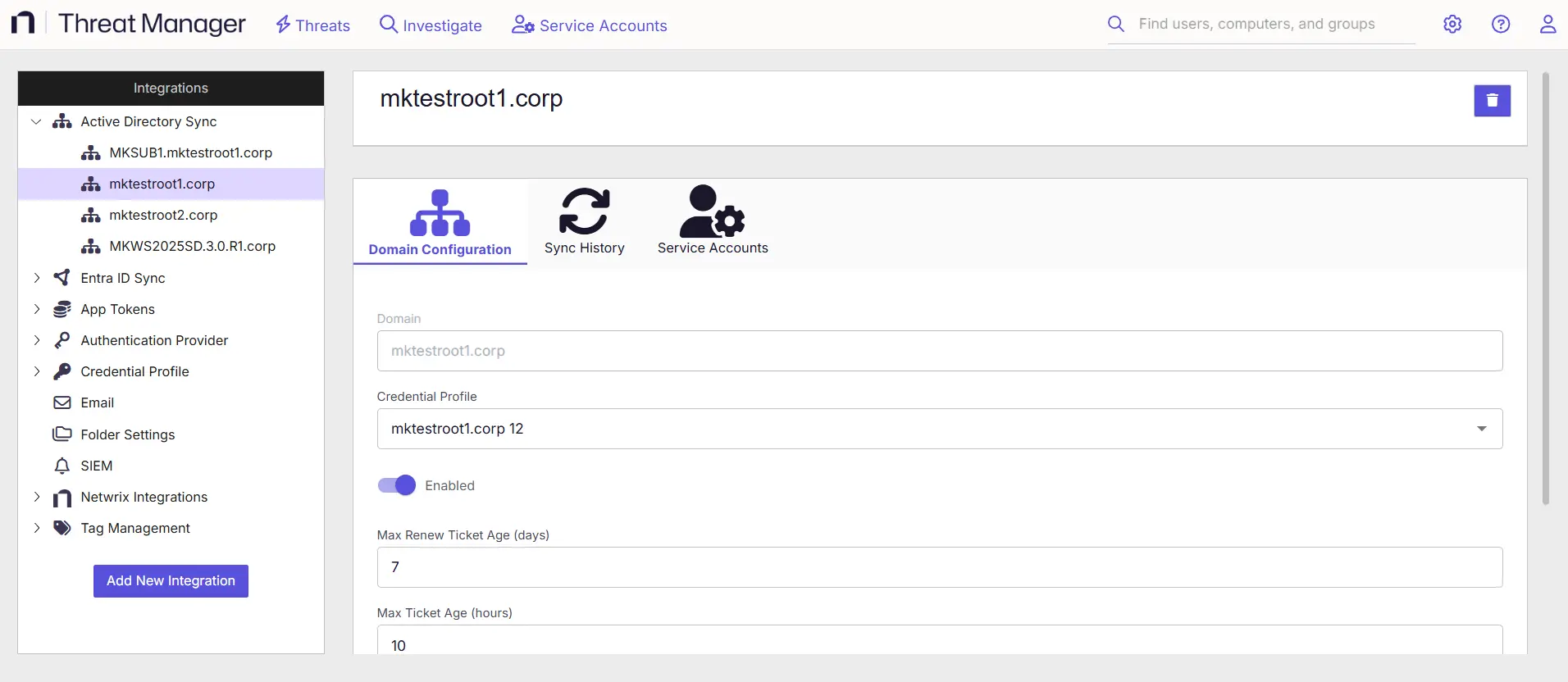Collapse the Active Directory Sync node
Screen dimensions: 1568x682
(x=36, y=121)
